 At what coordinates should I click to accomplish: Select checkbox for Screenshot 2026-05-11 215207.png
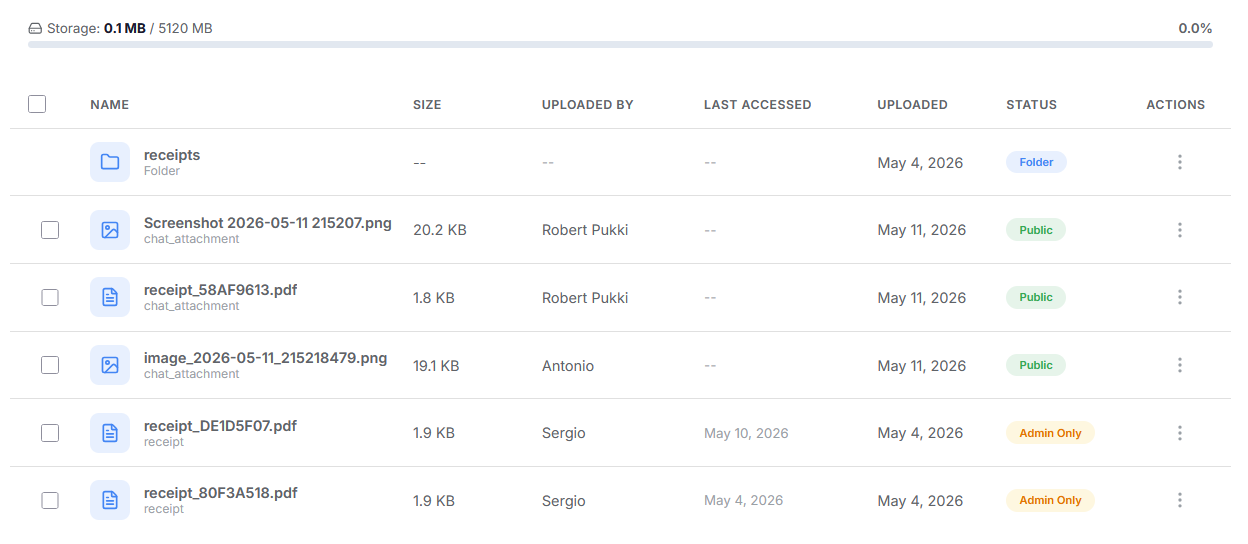pyautogui.click(x=50, y=230)
